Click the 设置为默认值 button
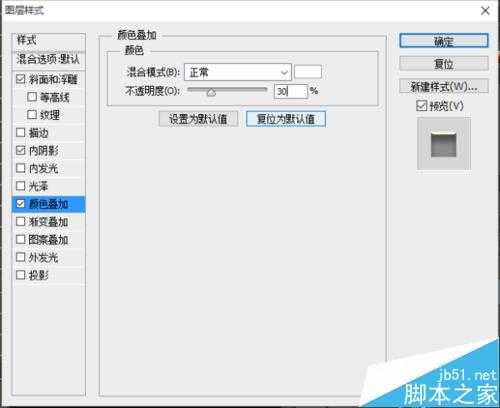 pyautogui.click(x=198, y=119)
